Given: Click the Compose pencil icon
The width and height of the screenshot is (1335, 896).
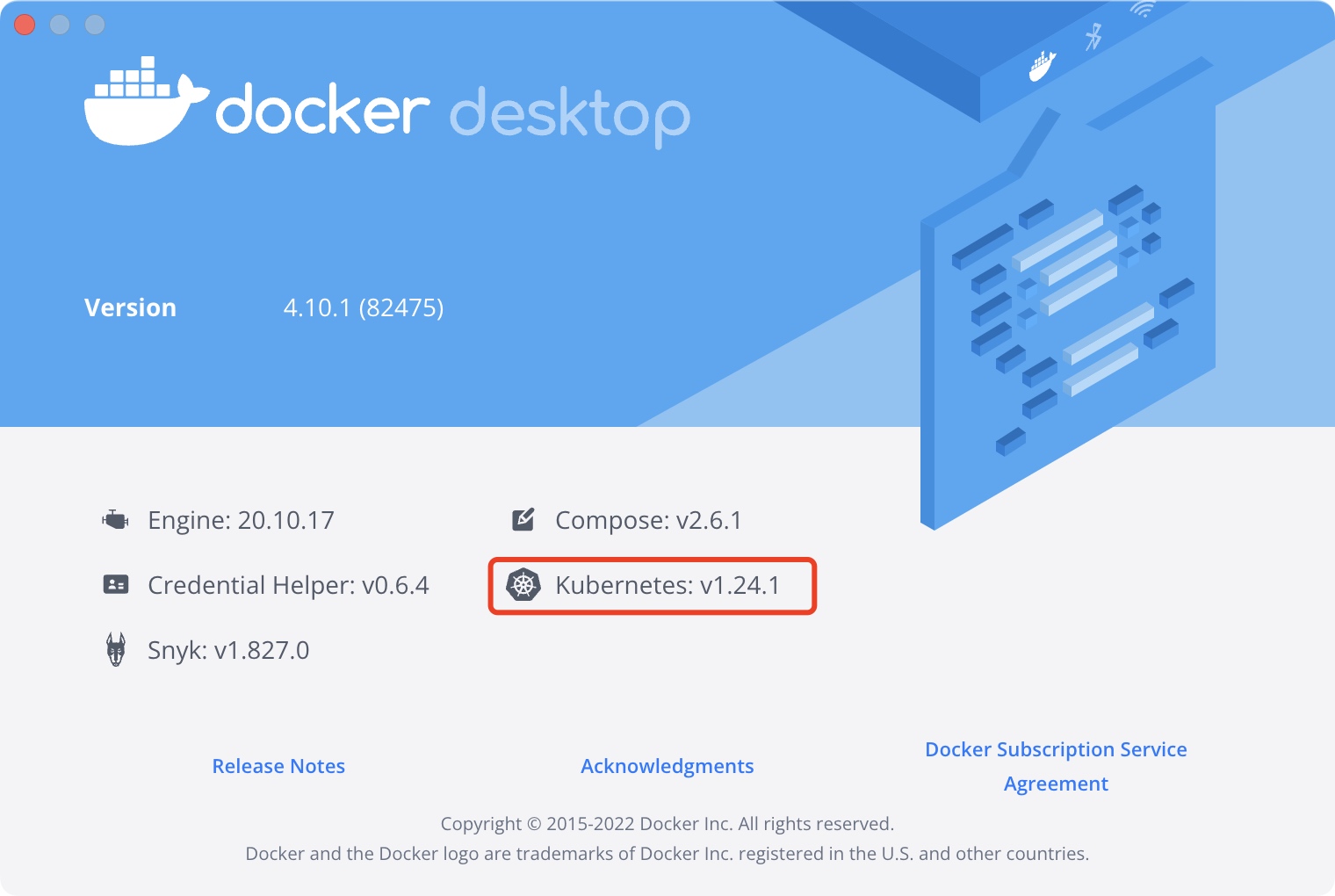Looking at the screenshot, I should click(x=523, y=520).
